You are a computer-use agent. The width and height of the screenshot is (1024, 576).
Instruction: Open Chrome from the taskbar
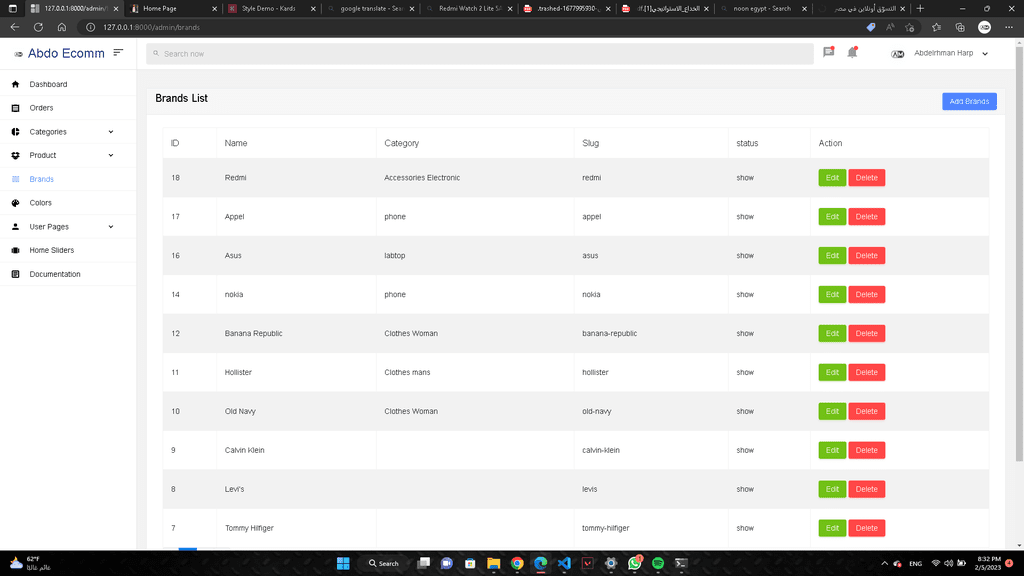[517, 563]
